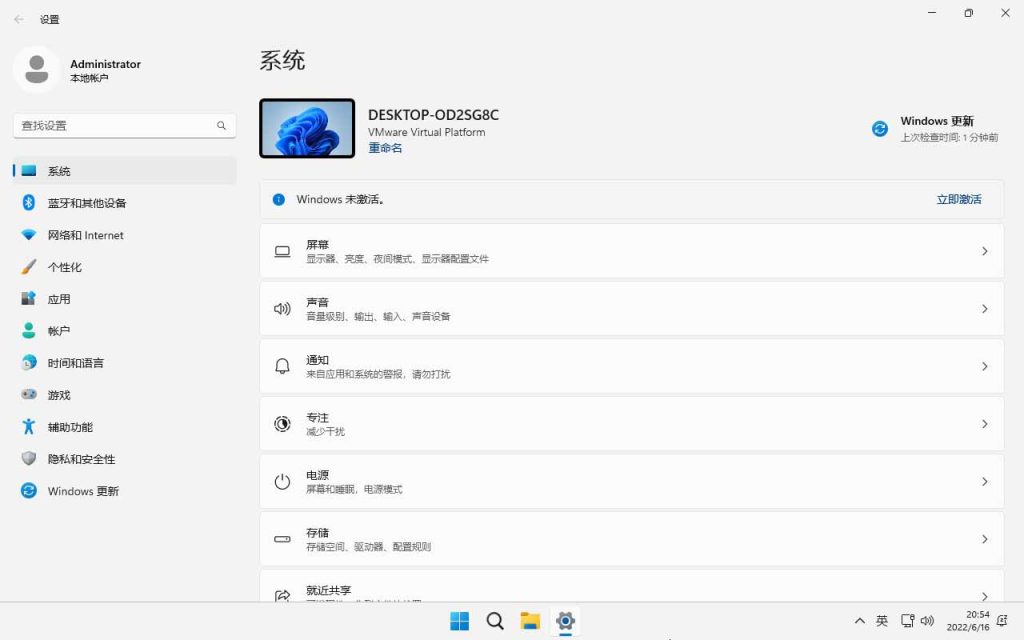Viewport: 1024px width, 640px height.
Task: Open 辅助功能 accessibility icon in sidebar
Action: click(29, 427)
